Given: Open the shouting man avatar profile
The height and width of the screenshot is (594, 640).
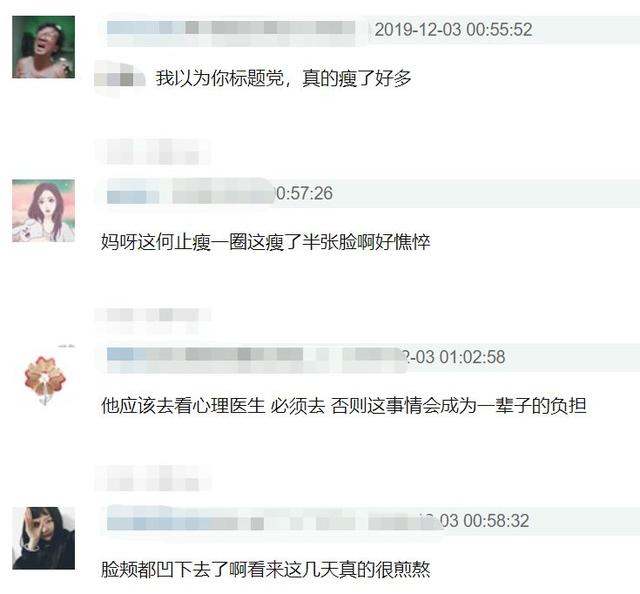Looking at the screenshot, I should (43, 47).
